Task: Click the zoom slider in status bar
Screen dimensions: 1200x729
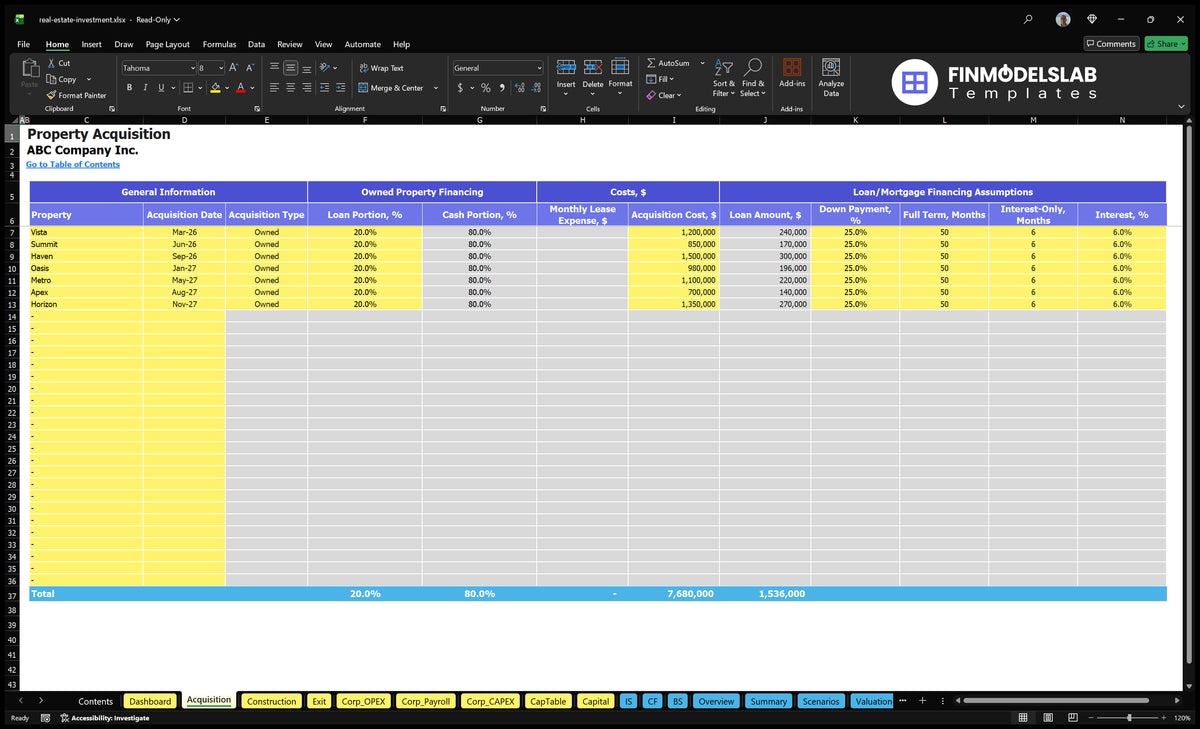Action: 1129,718
